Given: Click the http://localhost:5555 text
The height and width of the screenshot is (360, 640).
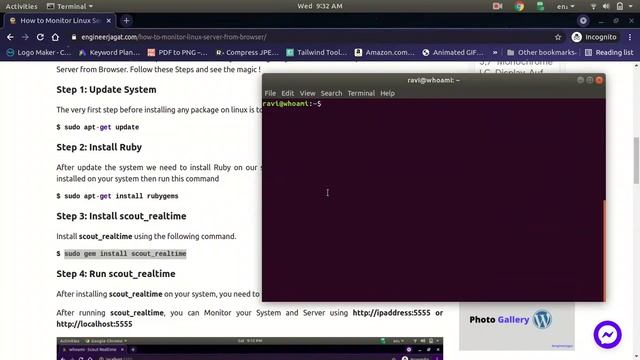Looking at the screenshot, I should tap(94, 324).
